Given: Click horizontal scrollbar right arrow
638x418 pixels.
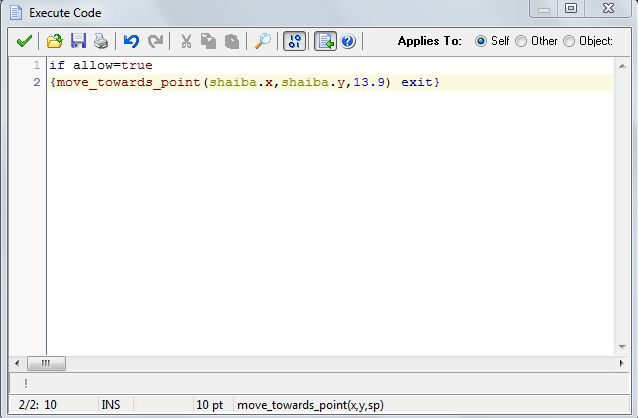Looking at the screenshot, I should [x=621, y=363].
